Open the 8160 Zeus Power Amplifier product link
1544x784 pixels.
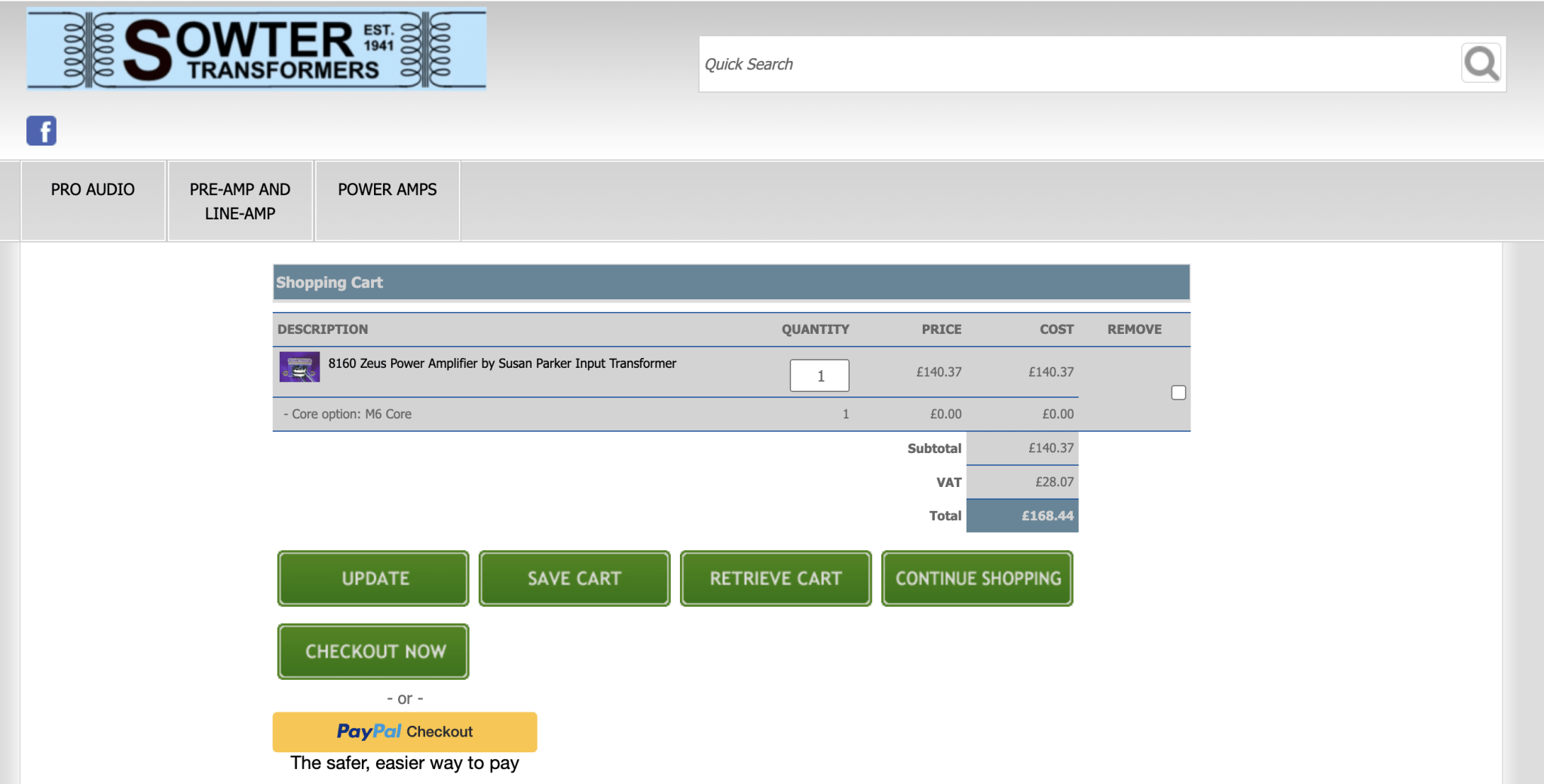[502, 363]
